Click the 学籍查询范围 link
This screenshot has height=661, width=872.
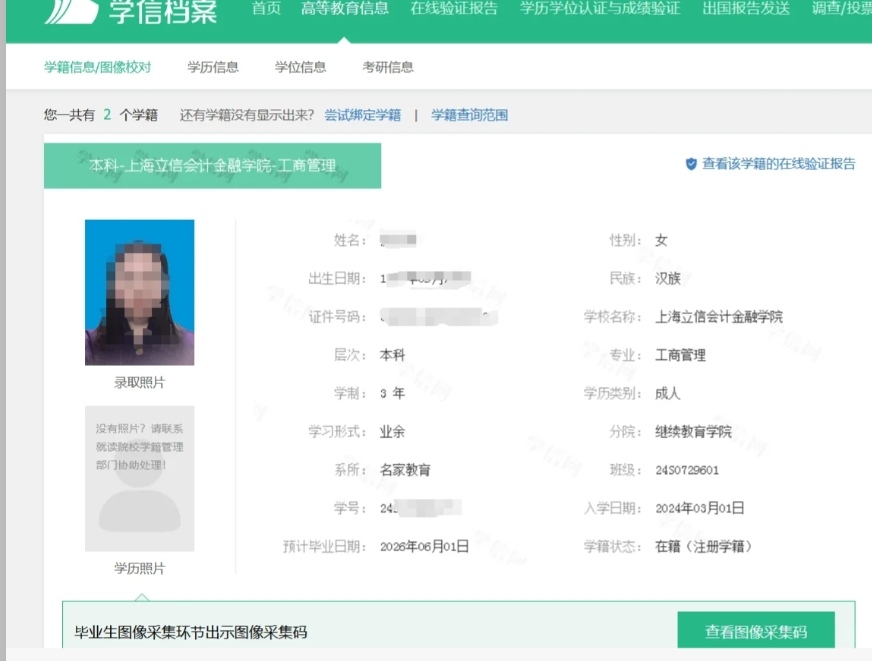(469, 115)
